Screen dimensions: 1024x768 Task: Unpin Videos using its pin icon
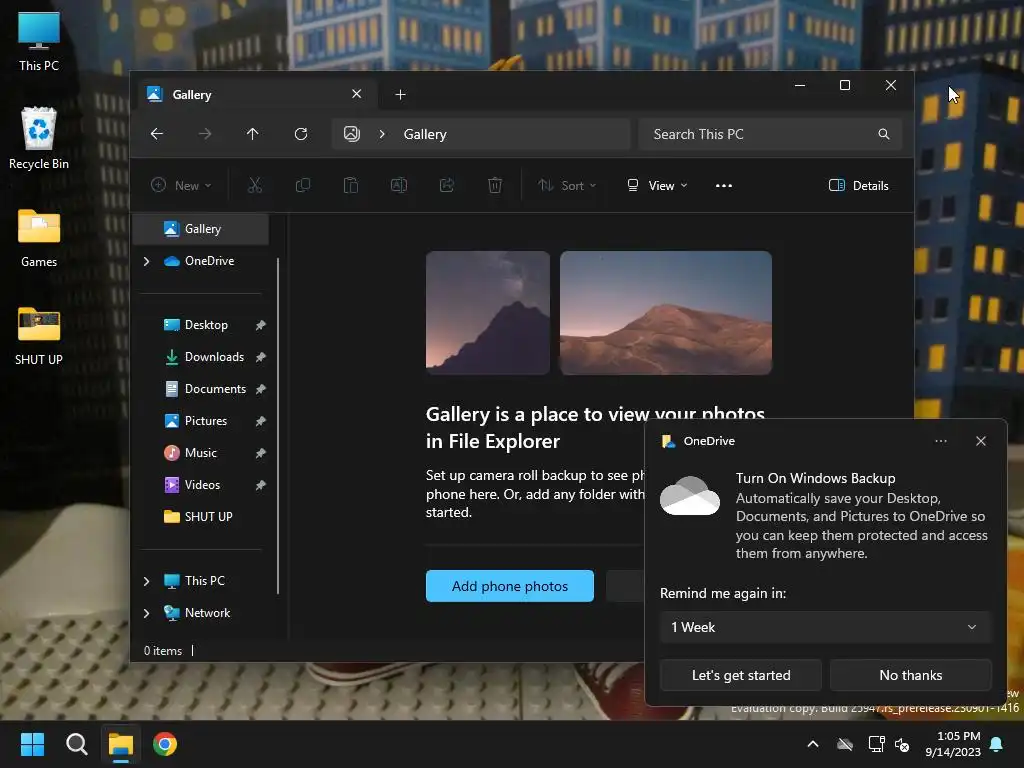click(x=261, y=485)
